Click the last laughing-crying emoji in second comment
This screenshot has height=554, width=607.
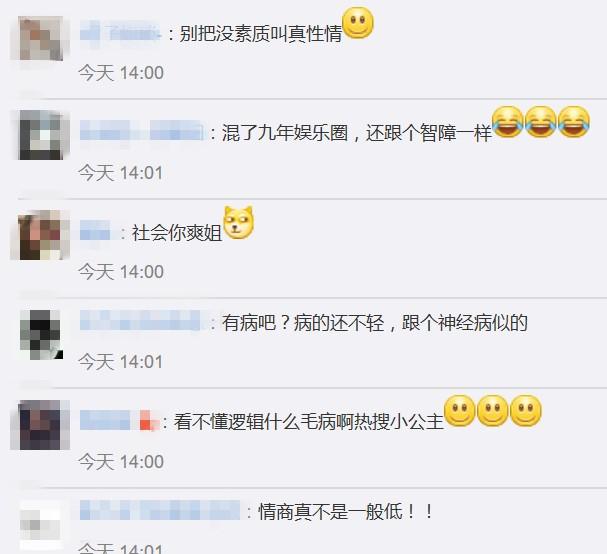(x=574, y=122)
